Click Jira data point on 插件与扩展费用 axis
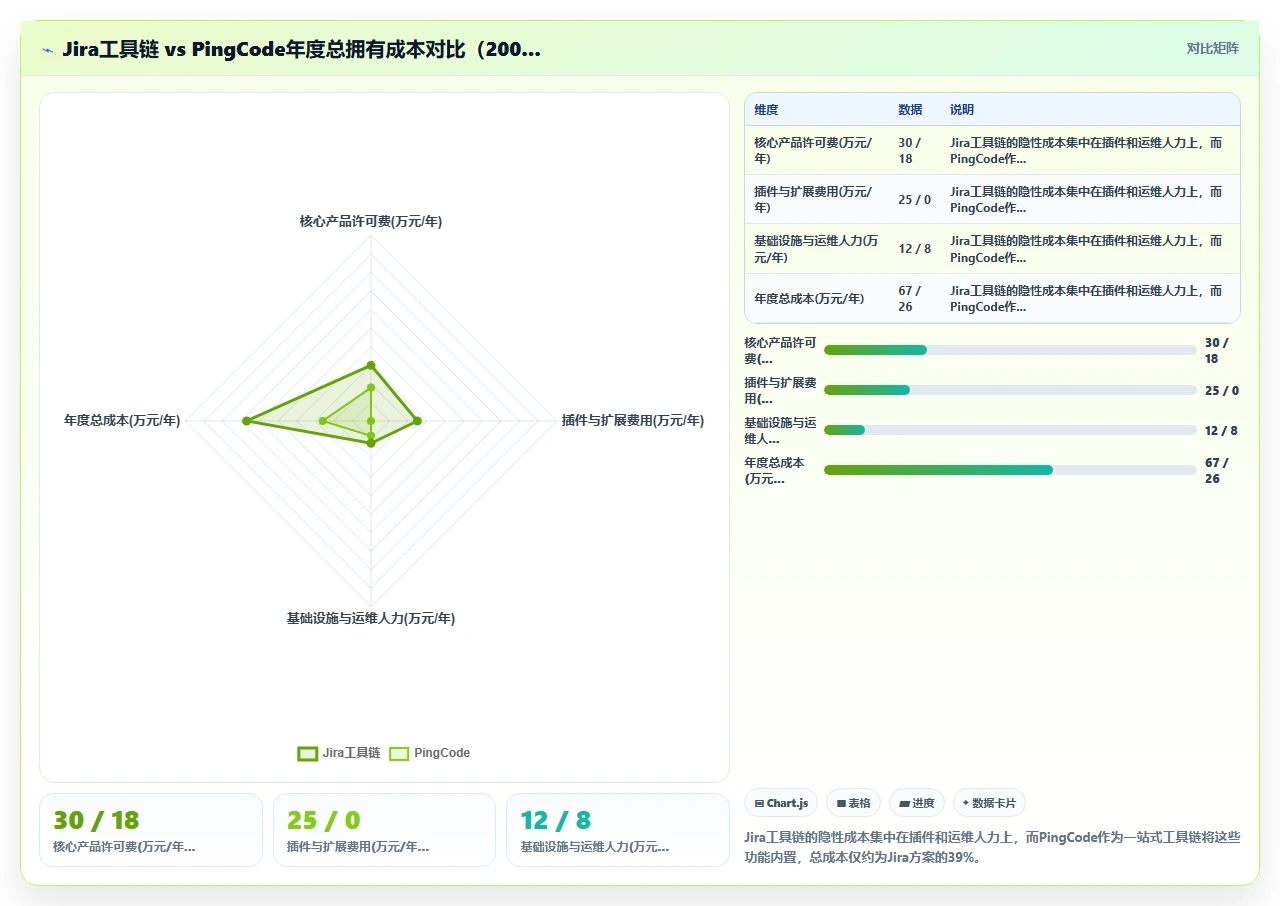The height and width of the screenshot is (906, 1280). tap(417, 421)
